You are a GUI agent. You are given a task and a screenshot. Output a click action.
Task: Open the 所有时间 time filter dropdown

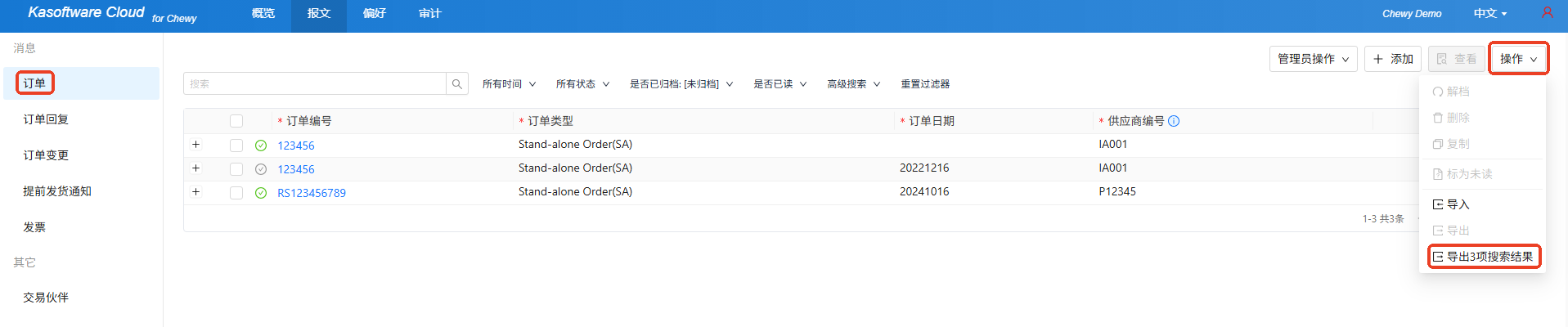(509, 84)
